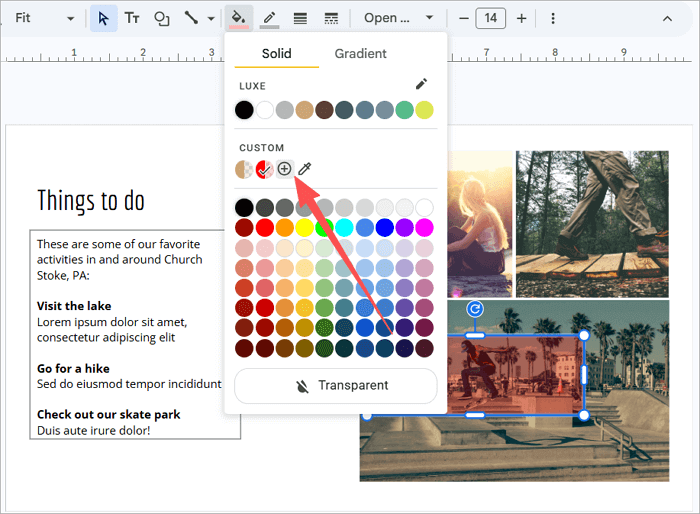This screenshot has width=700, height=514.
Task: Open the Border dash option
Action: tap(331, 18)
